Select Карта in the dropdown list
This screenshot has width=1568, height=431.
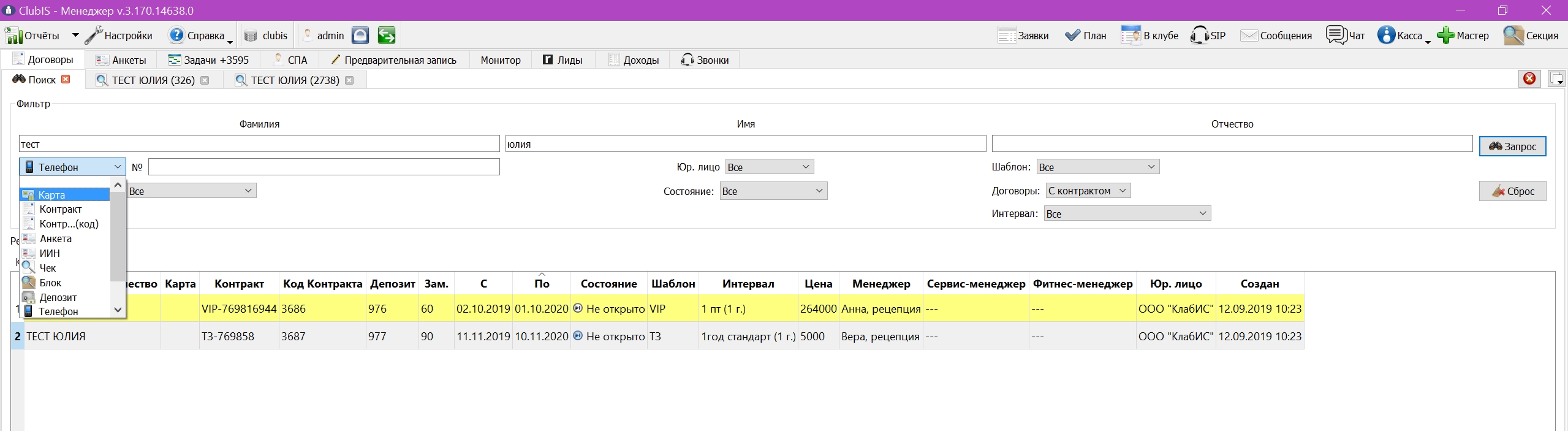pyautogui.click(x=65, y=195)
